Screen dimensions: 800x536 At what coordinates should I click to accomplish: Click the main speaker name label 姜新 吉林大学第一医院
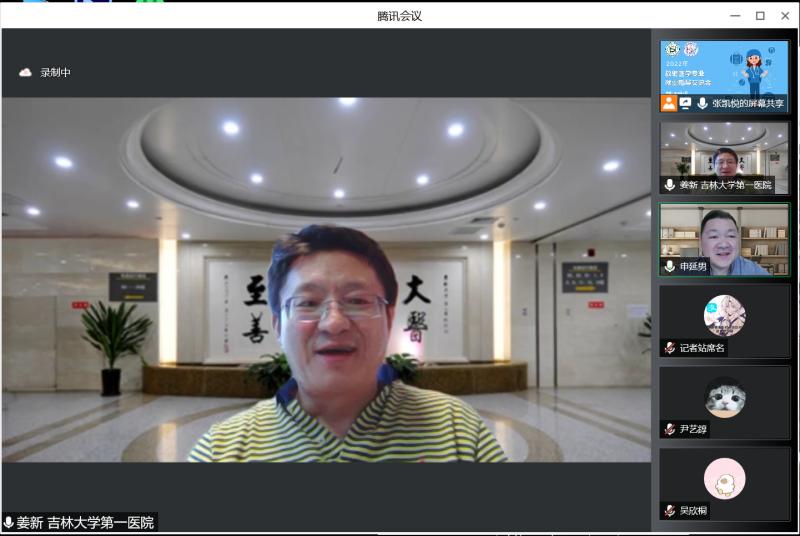[x=86, y=523]
